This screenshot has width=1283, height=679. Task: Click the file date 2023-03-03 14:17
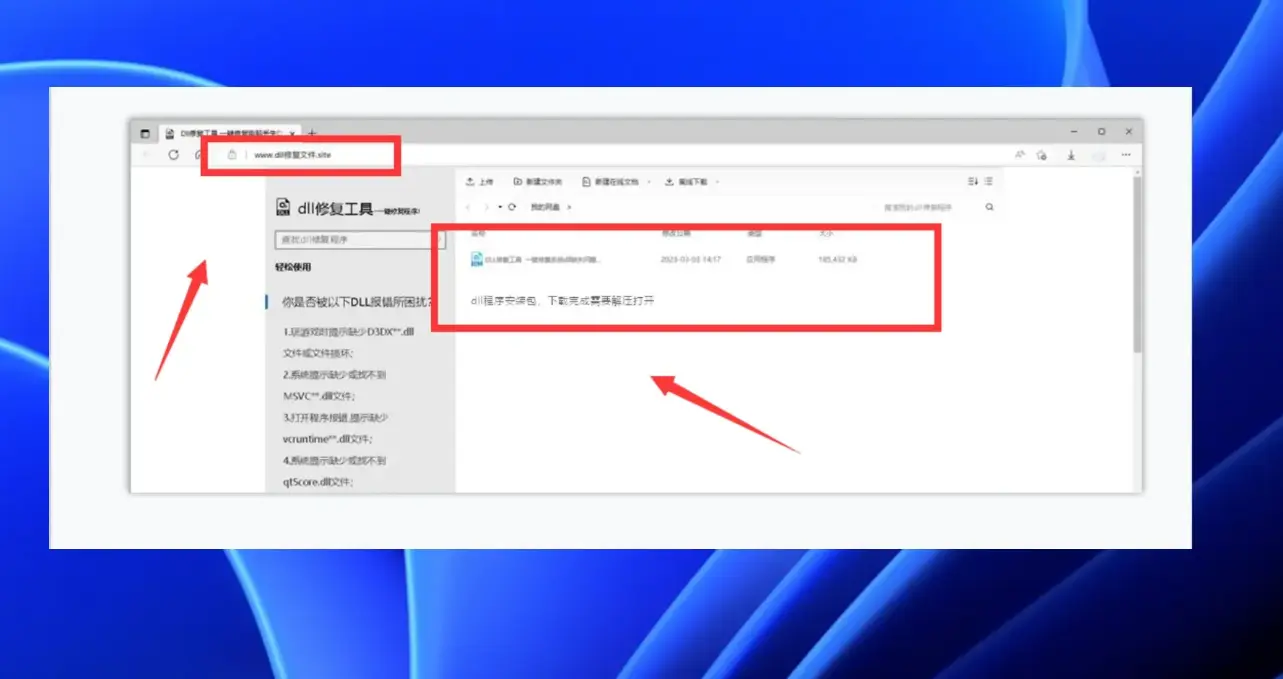(691, 259)
